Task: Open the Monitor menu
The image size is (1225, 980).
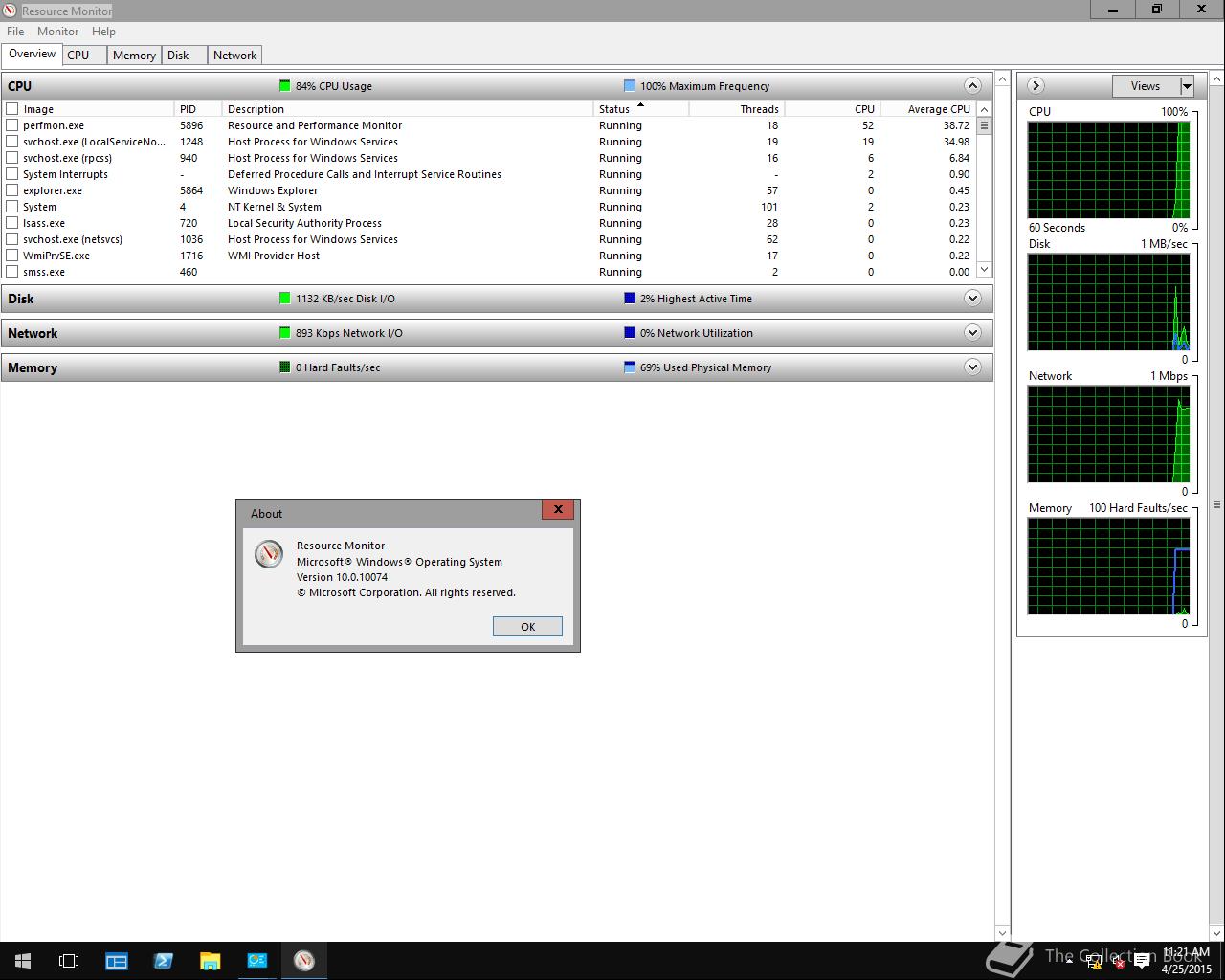Action: click(58, 32)
